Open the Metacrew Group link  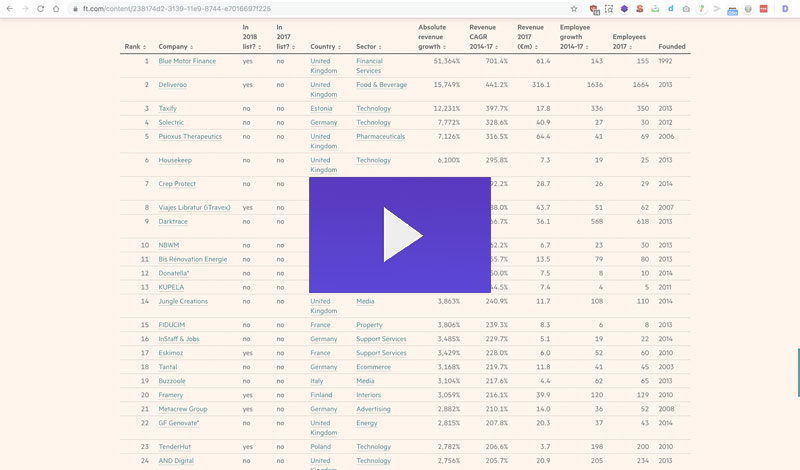point(183,409)
